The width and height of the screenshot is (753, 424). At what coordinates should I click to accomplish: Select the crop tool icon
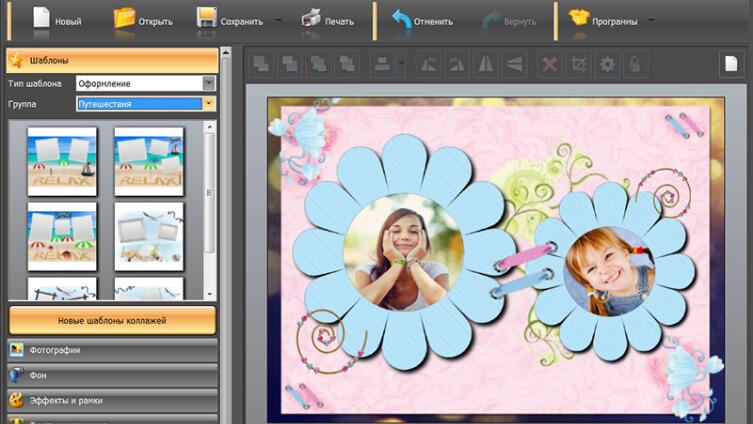(x=578, y=65)
